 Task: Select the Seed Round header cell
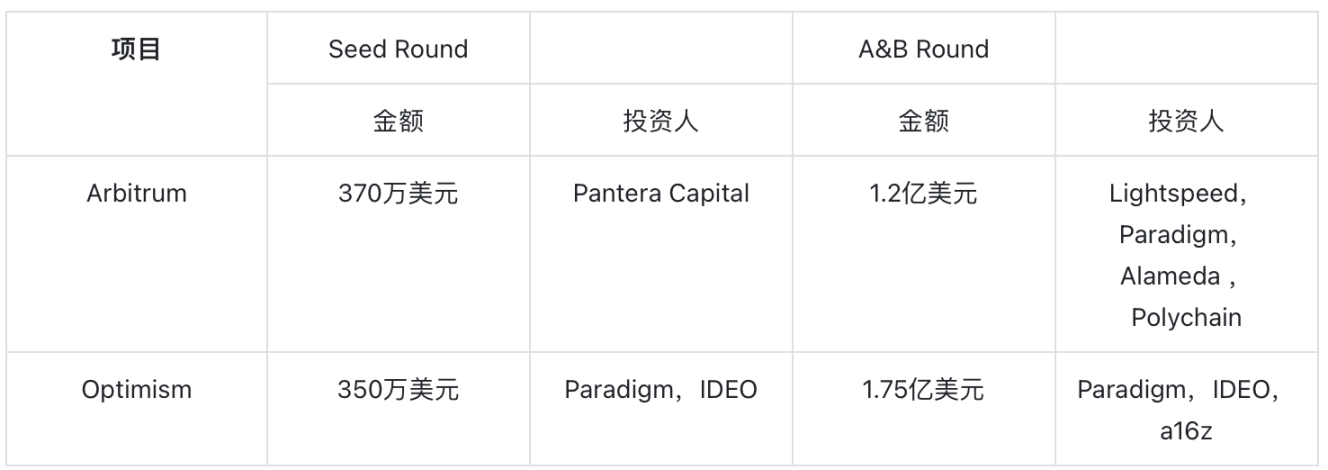coord(398,49)
